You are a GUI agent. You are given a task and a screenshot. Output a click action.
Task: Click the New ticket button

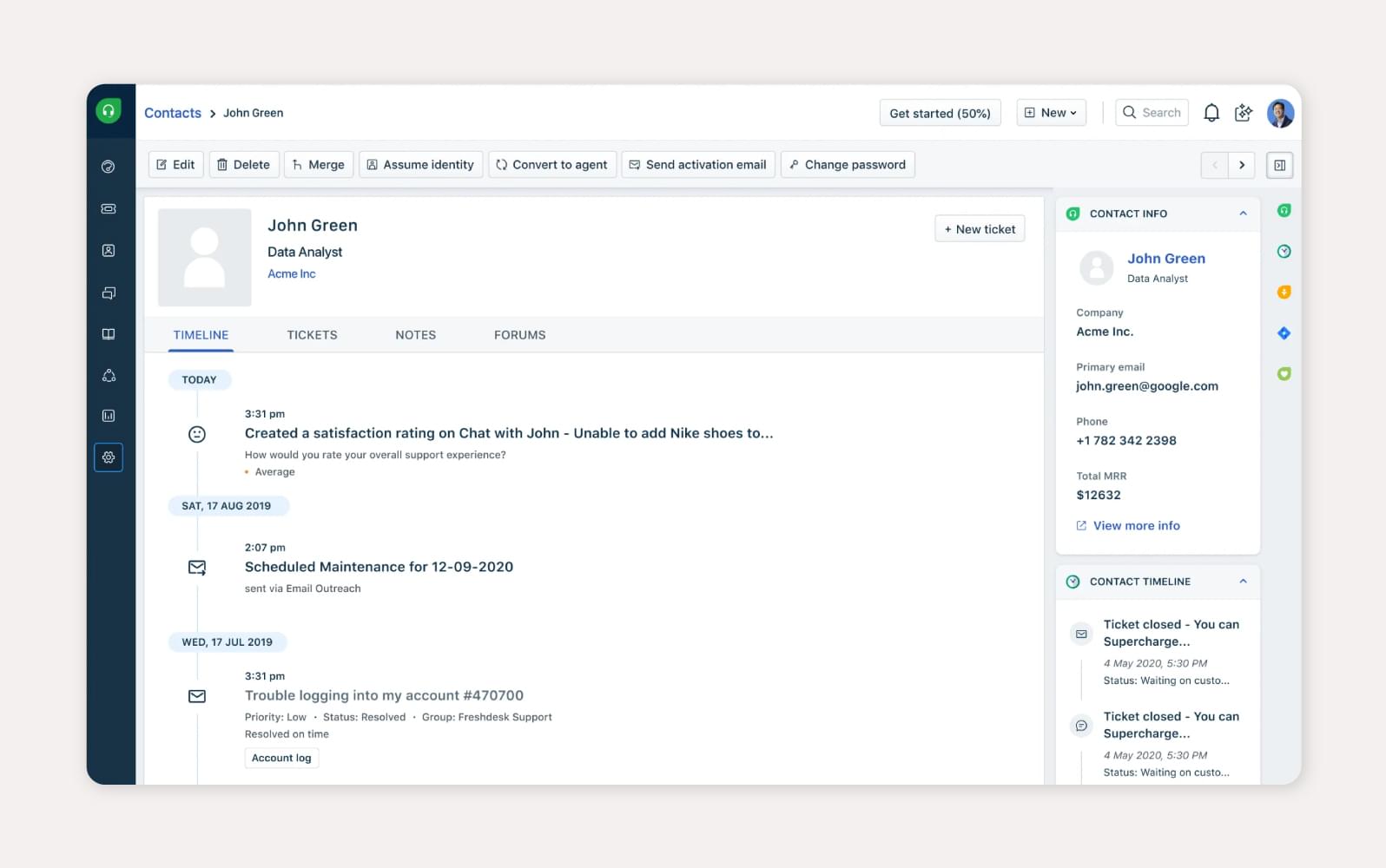980,229
